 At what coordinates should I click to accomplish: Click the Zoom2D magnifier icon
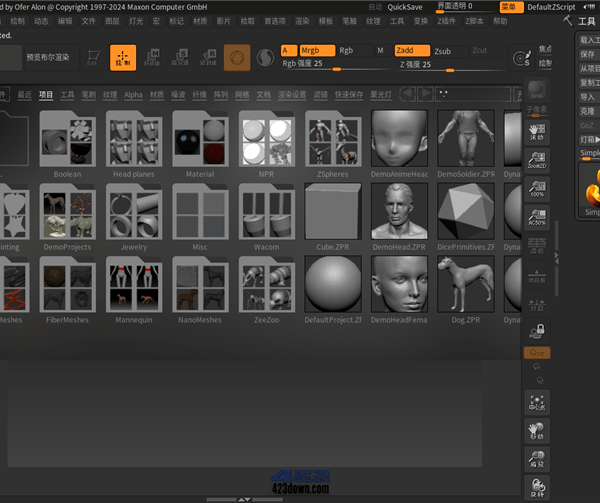point(537,158)
